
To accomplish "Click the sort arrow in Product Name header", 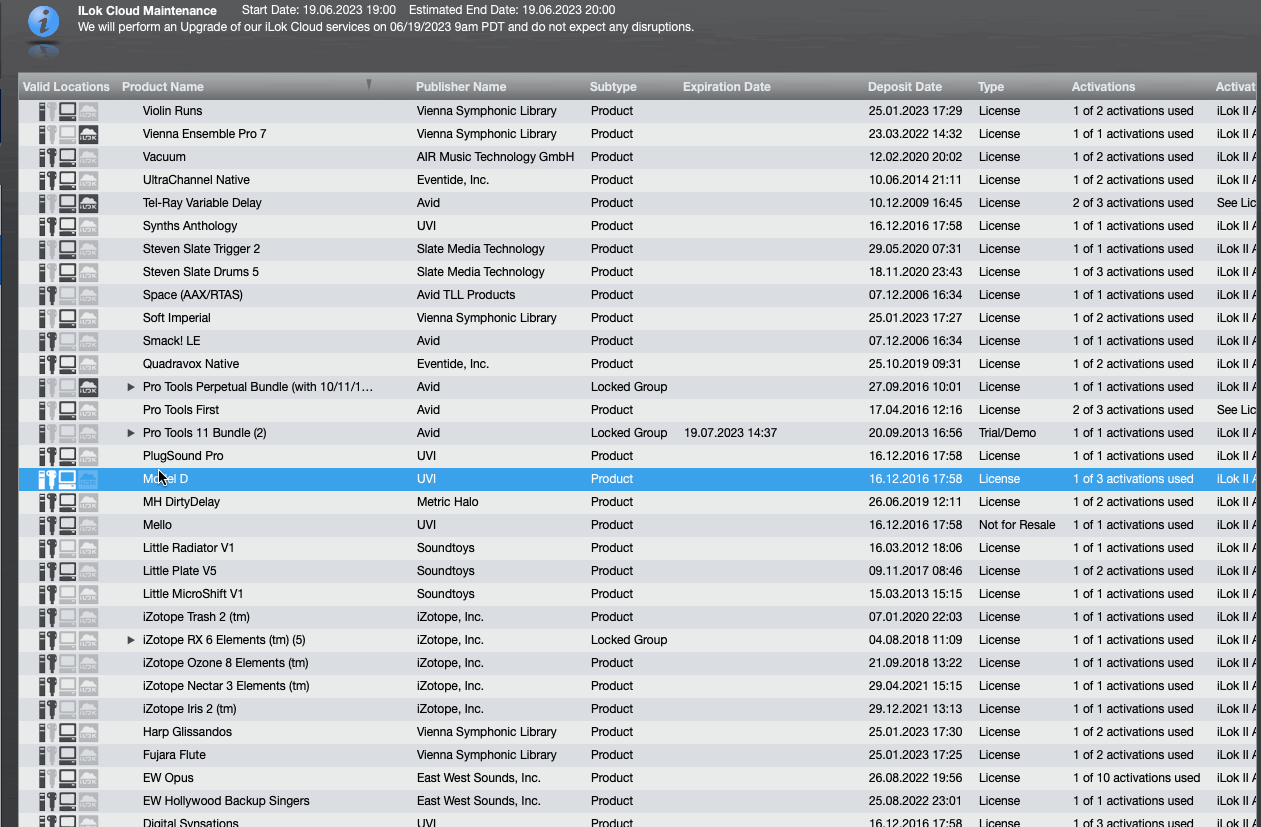I will (369, 85).
